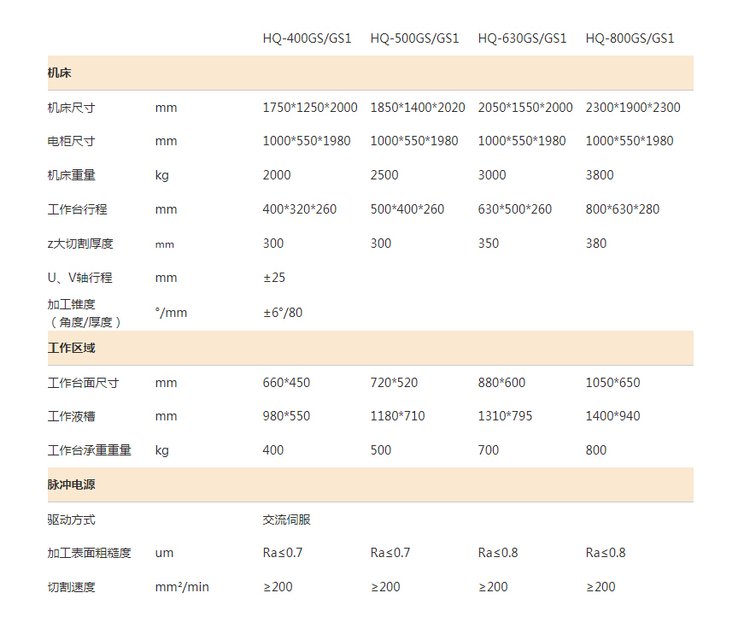Select the 1050*650 table size value

click(613, 382)
